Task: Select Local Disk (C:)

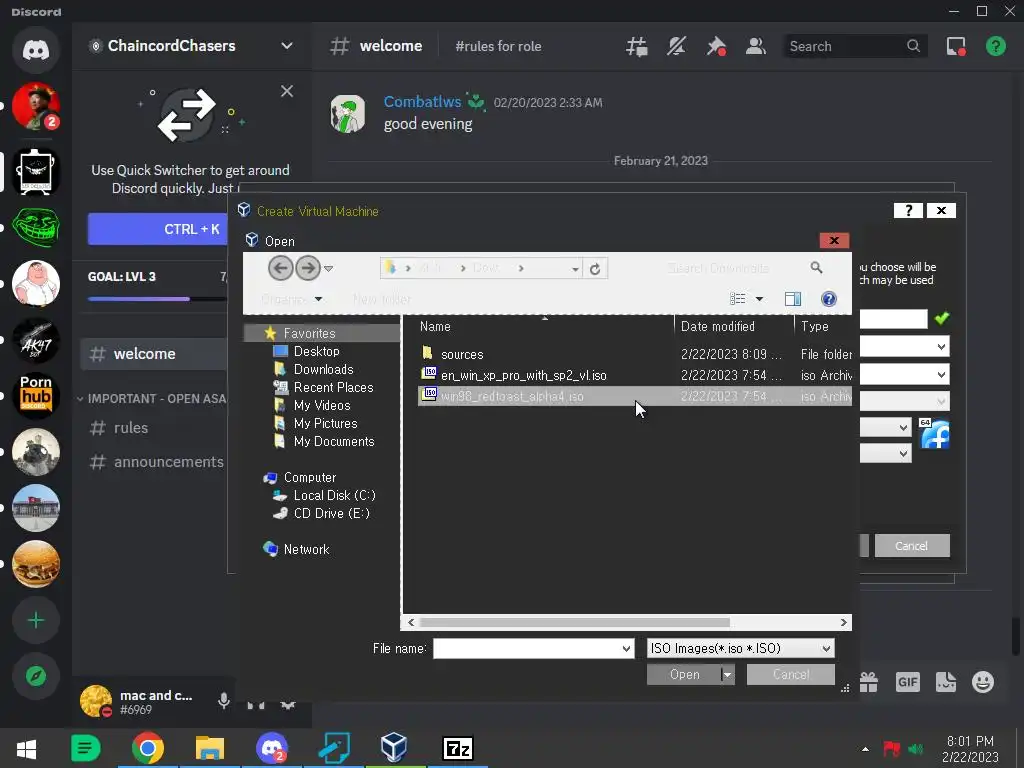Action: point(334,496)
